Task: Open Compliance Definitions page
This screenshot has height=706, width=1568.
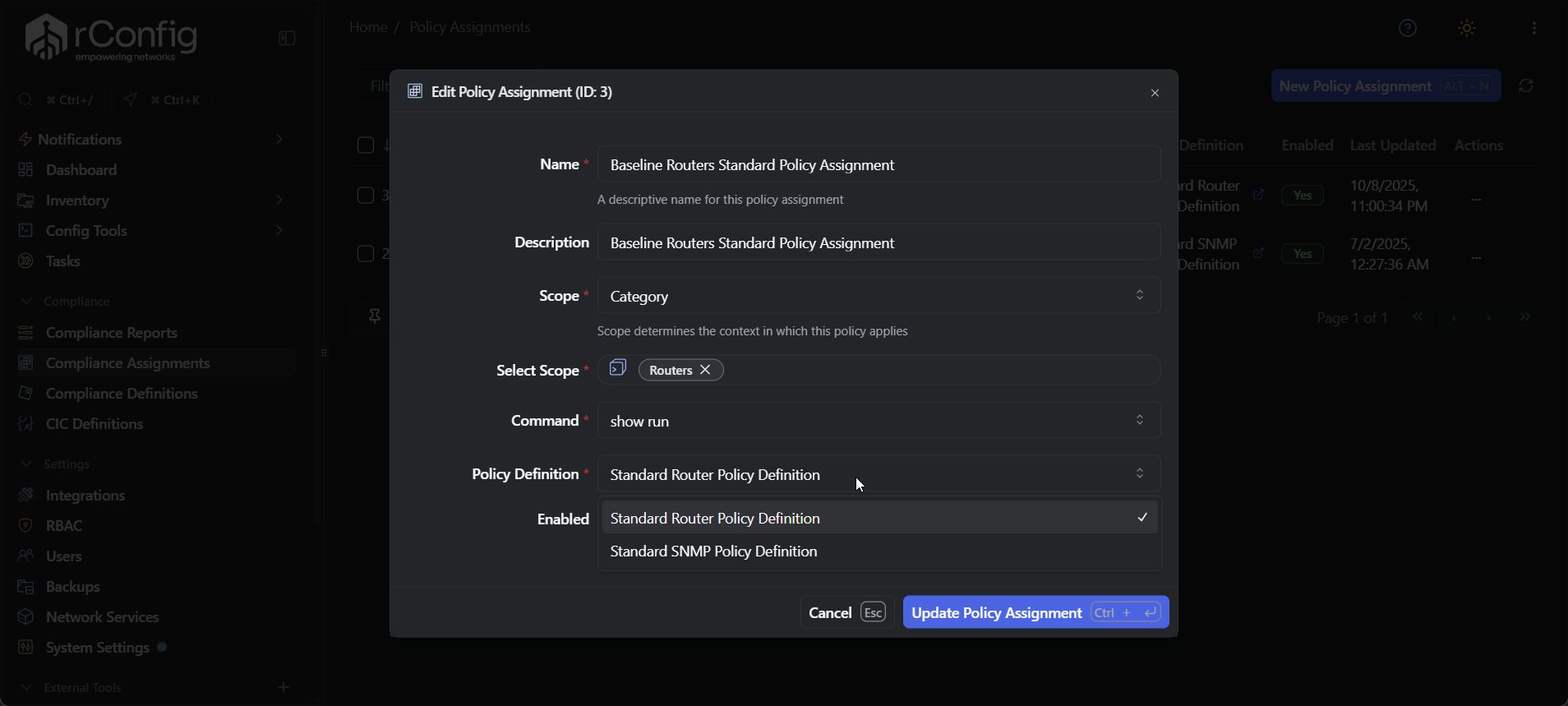Action: click(122, 394)
